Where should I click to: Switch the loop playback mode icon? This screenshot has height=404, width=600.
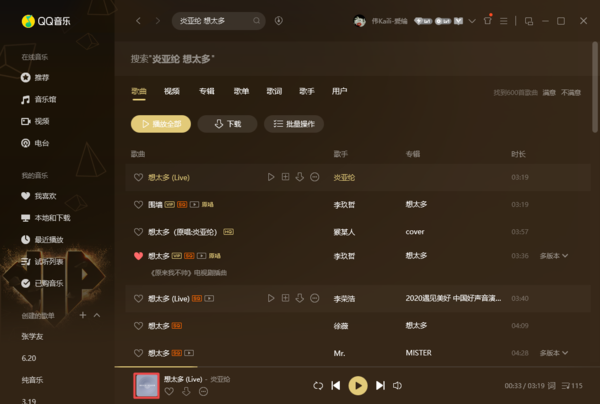[x=318, y=386]
